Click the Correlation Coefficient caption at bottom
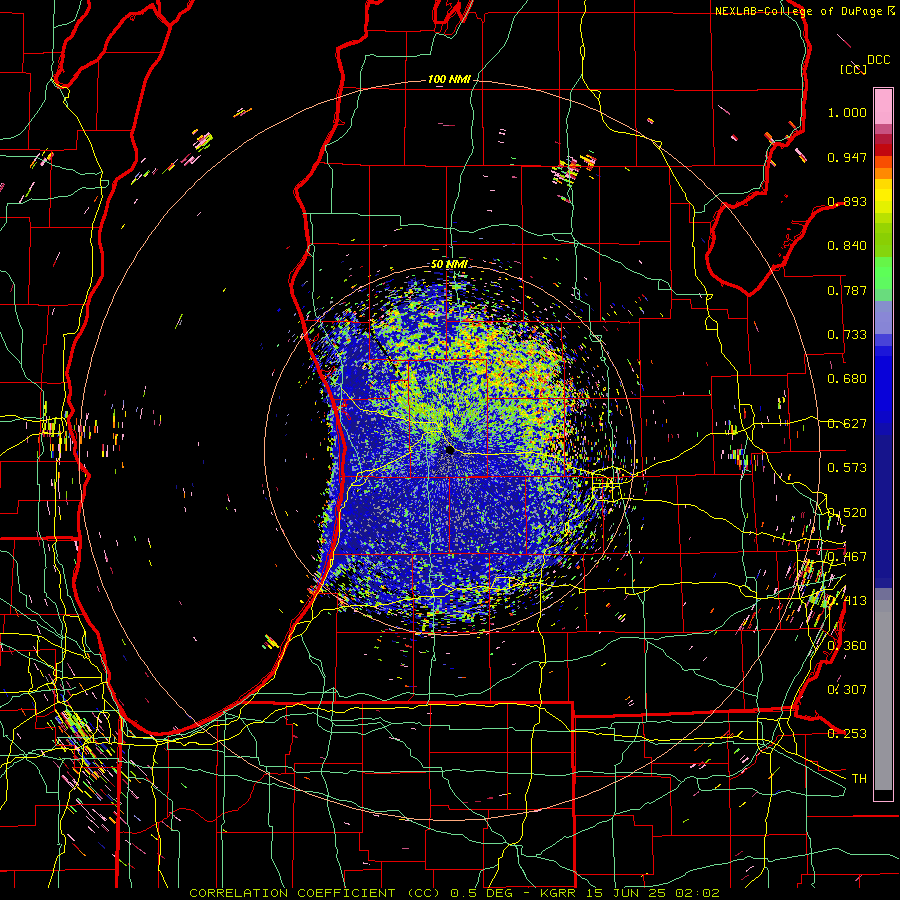900x900 pixels. pyautogui.click(x=454, y=893)
